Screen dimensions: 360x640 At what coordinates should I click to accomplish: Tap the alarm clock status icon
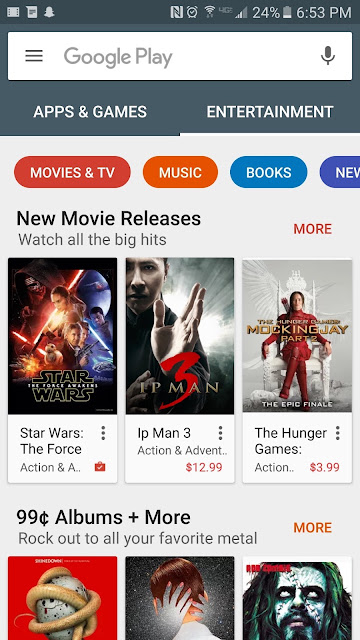pos(192,12)
